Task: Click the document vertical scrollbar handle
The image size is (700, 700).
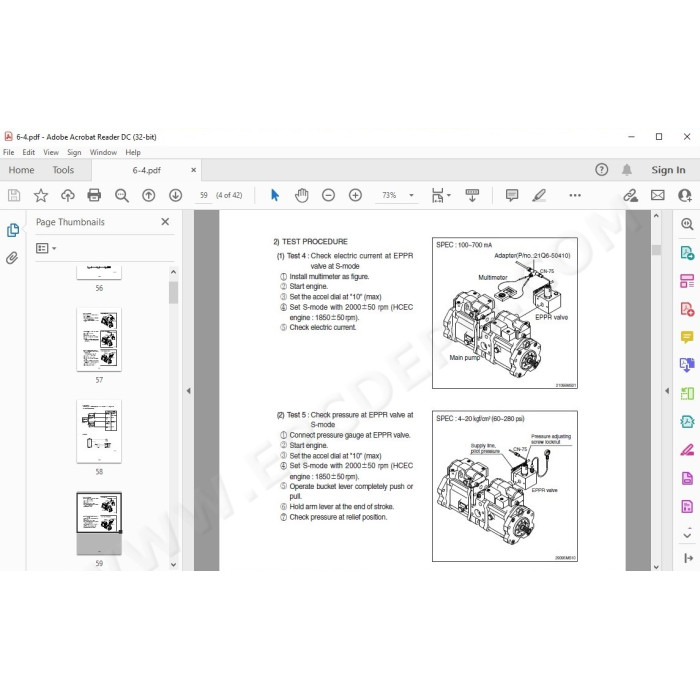Action: [x=656, y=250]
